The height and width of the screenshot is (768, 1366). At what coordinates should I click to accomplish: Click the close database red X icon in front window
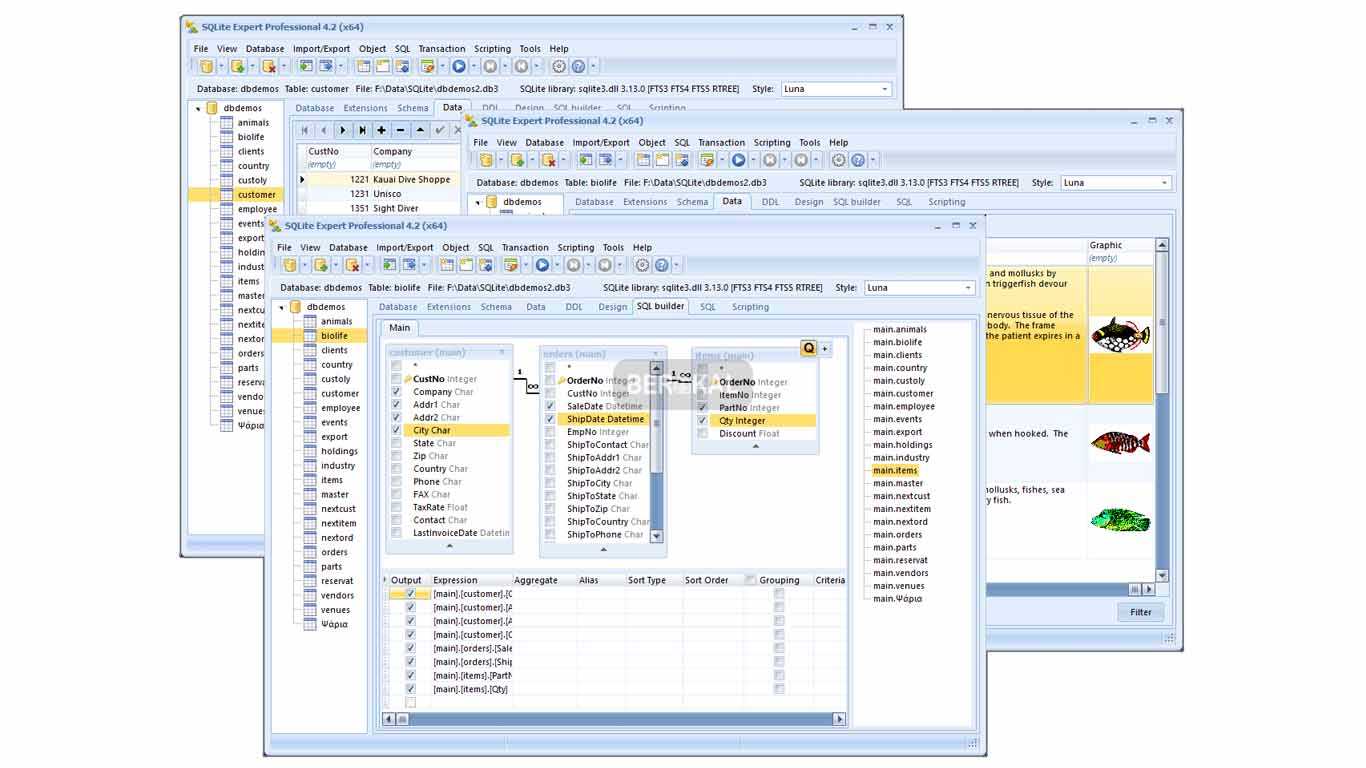pos(352,265)
